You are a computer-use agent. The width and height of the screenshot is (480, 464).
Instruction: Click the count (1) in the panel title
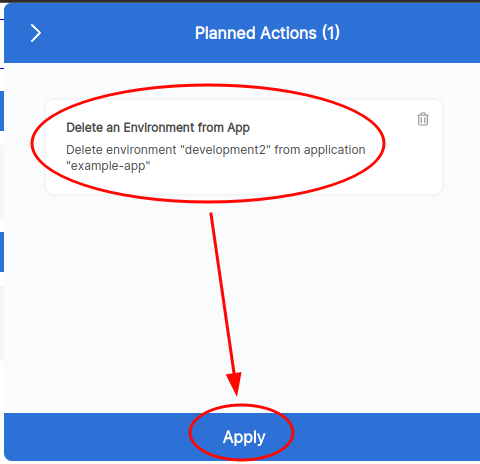pyautogui.click(x=331, y=33)
